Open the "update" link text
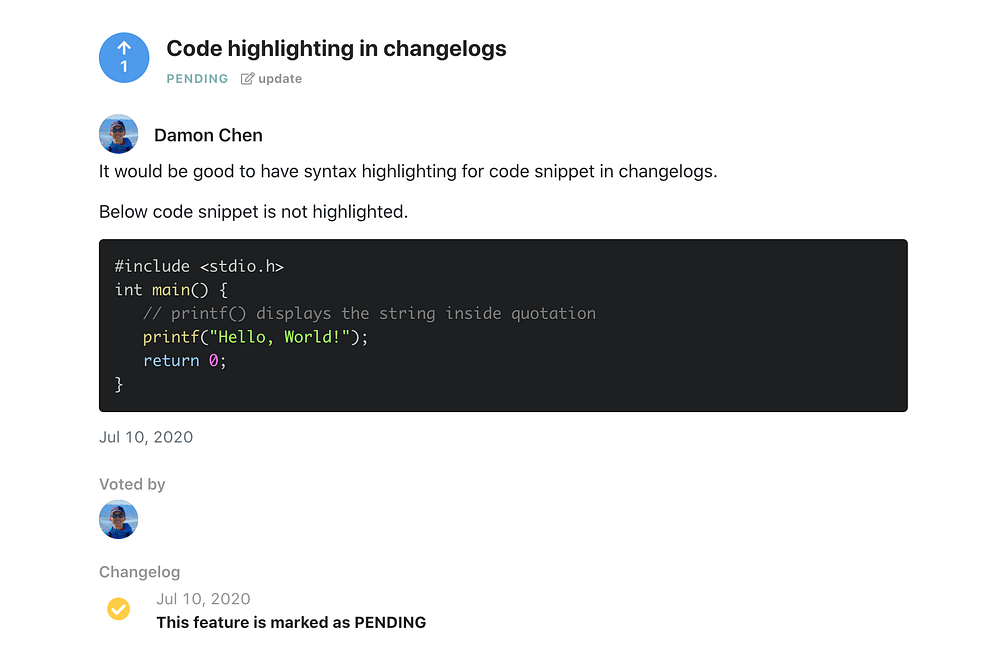The image size is (1000, 649). click(280, 79)
